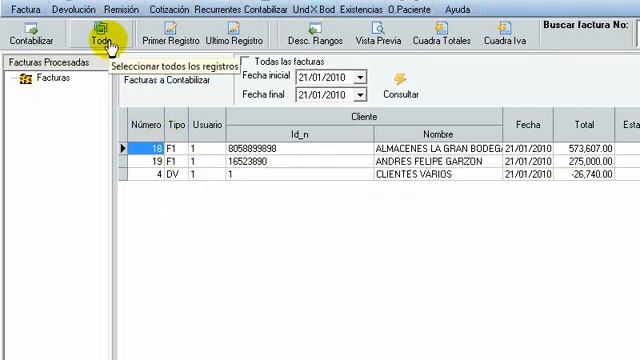The width and height of the screenshot is (640, 360).
Task: Click DV type cell
Action: pos(176,174)
